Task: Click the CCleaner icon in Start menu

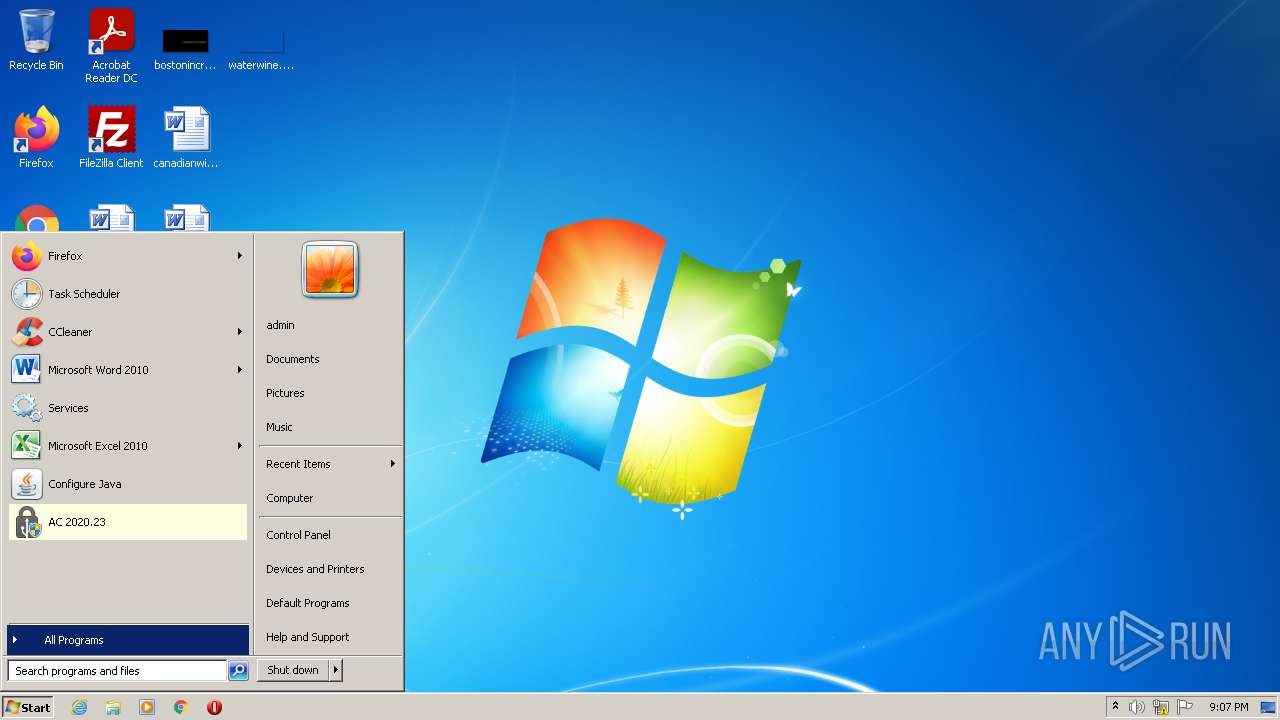Action: pyautogui.click(x=27, y=332)
